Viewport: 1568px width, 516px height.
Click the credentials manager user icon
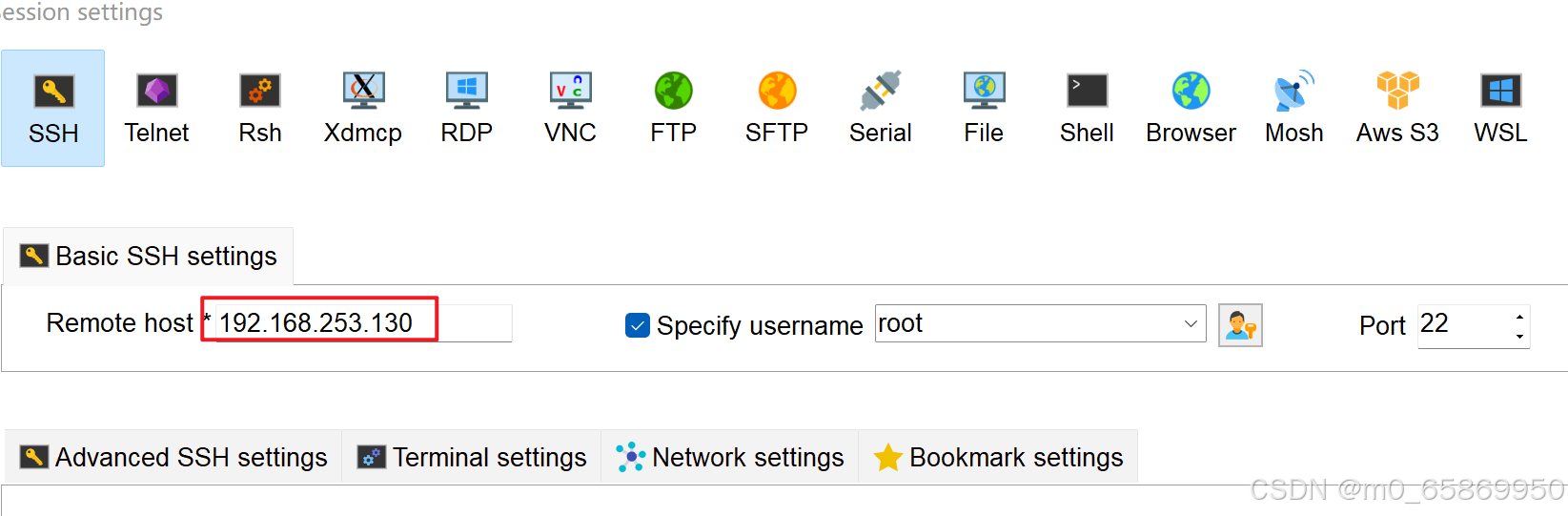click(1240, 325)
